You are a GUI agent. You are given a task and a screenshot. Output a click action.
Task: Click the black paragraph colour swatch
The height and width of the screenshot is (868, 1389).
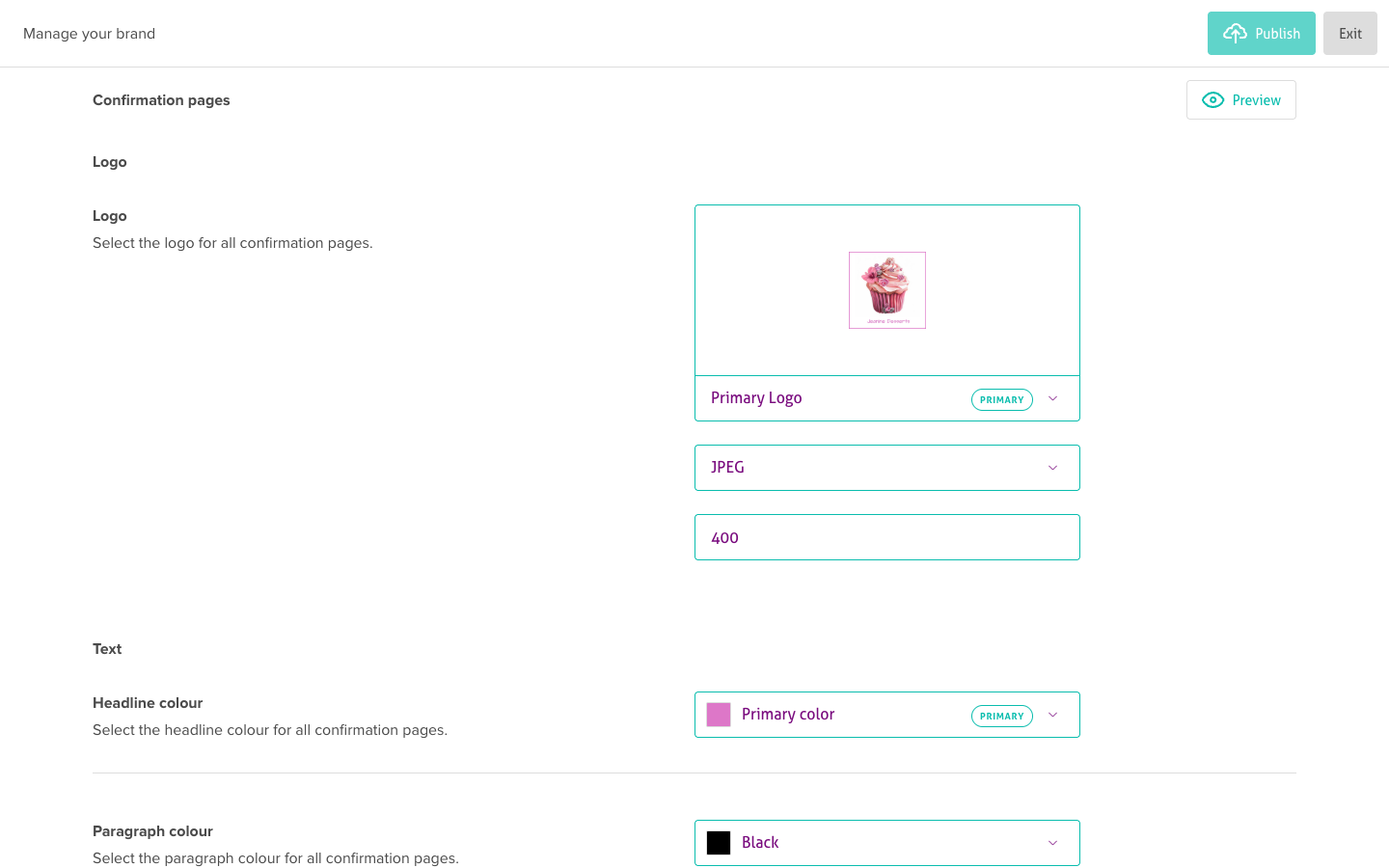point(719,843)
